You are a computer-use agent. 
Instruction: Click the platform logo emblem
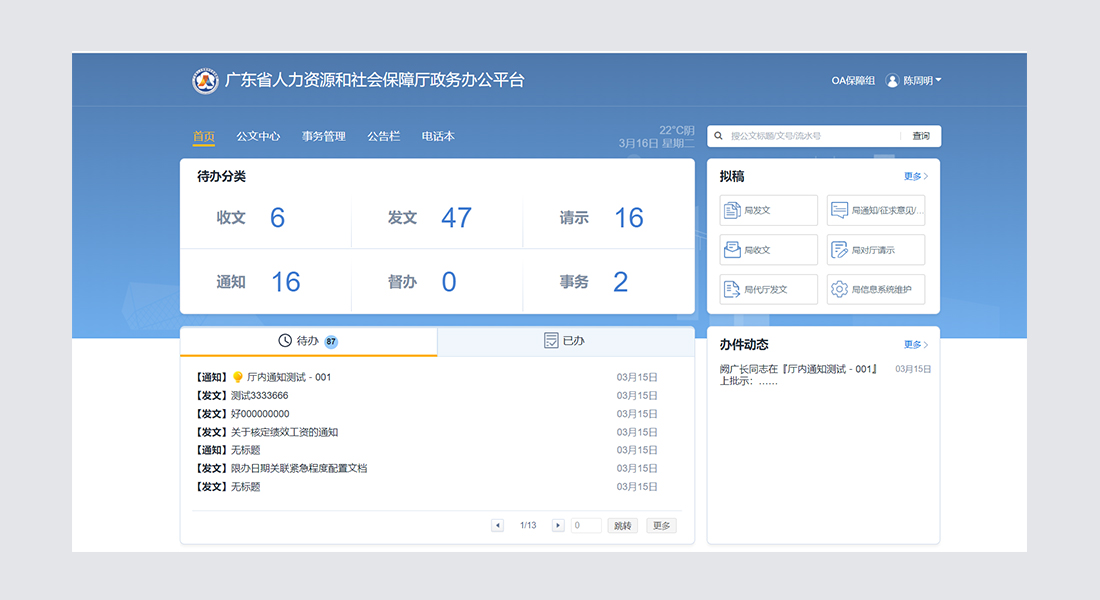[x=205, y=81]
